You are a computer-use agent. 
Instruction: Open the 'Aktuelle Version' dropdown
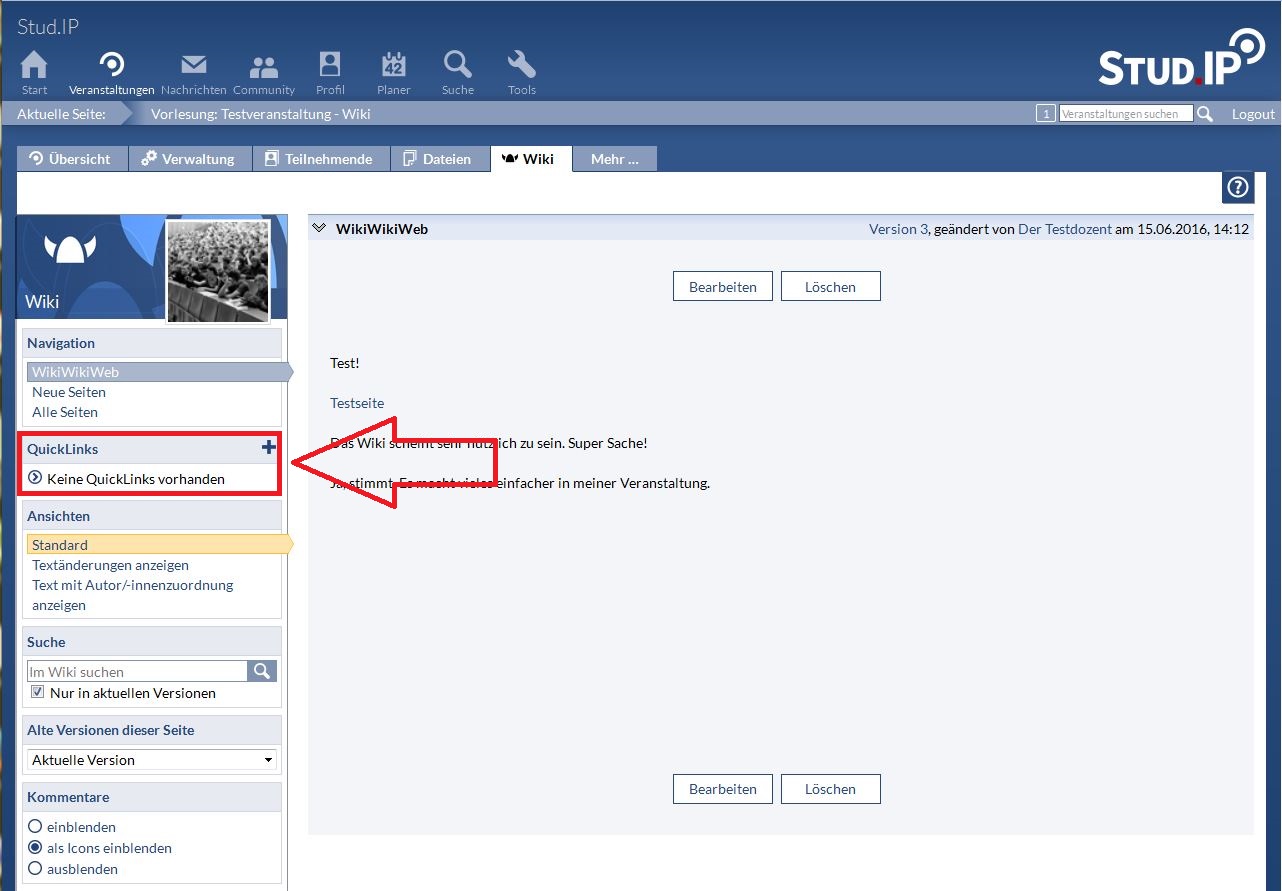tap(152, 760)
